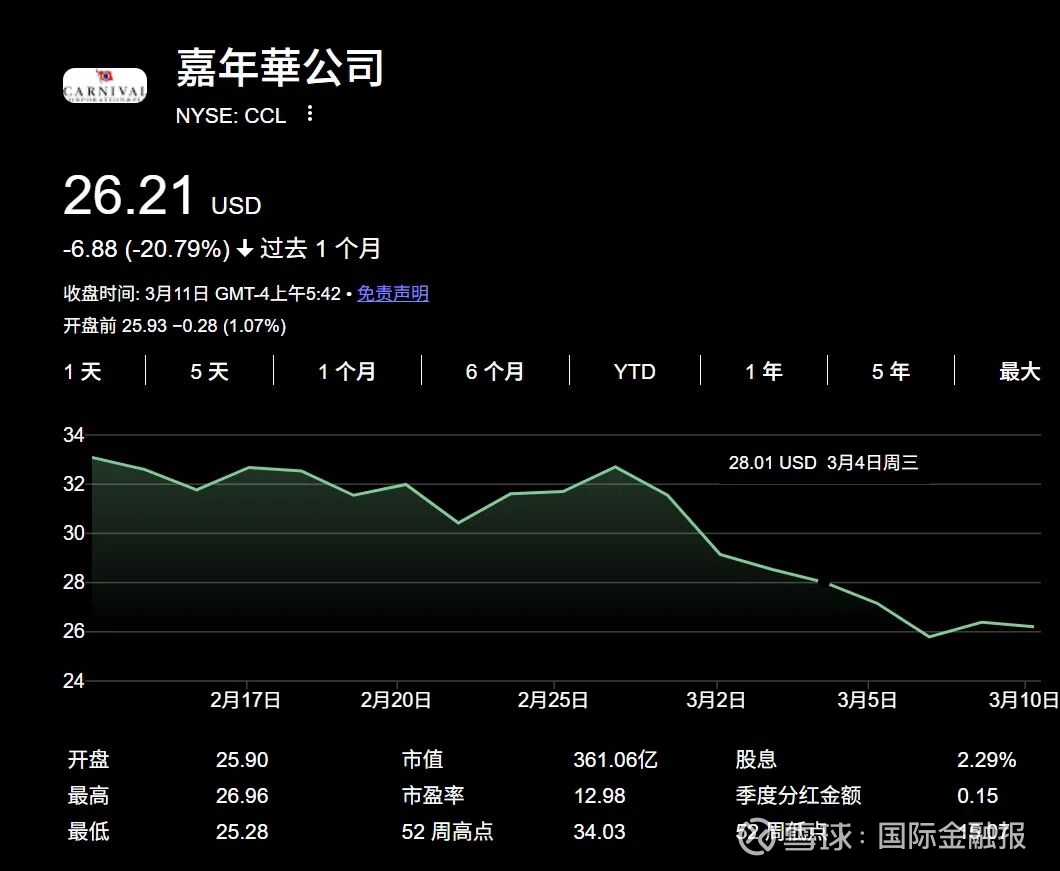1060x871 pixels.
Task: Click the 收盘时间 3月11日 timestamp
Action: (201, 293)
